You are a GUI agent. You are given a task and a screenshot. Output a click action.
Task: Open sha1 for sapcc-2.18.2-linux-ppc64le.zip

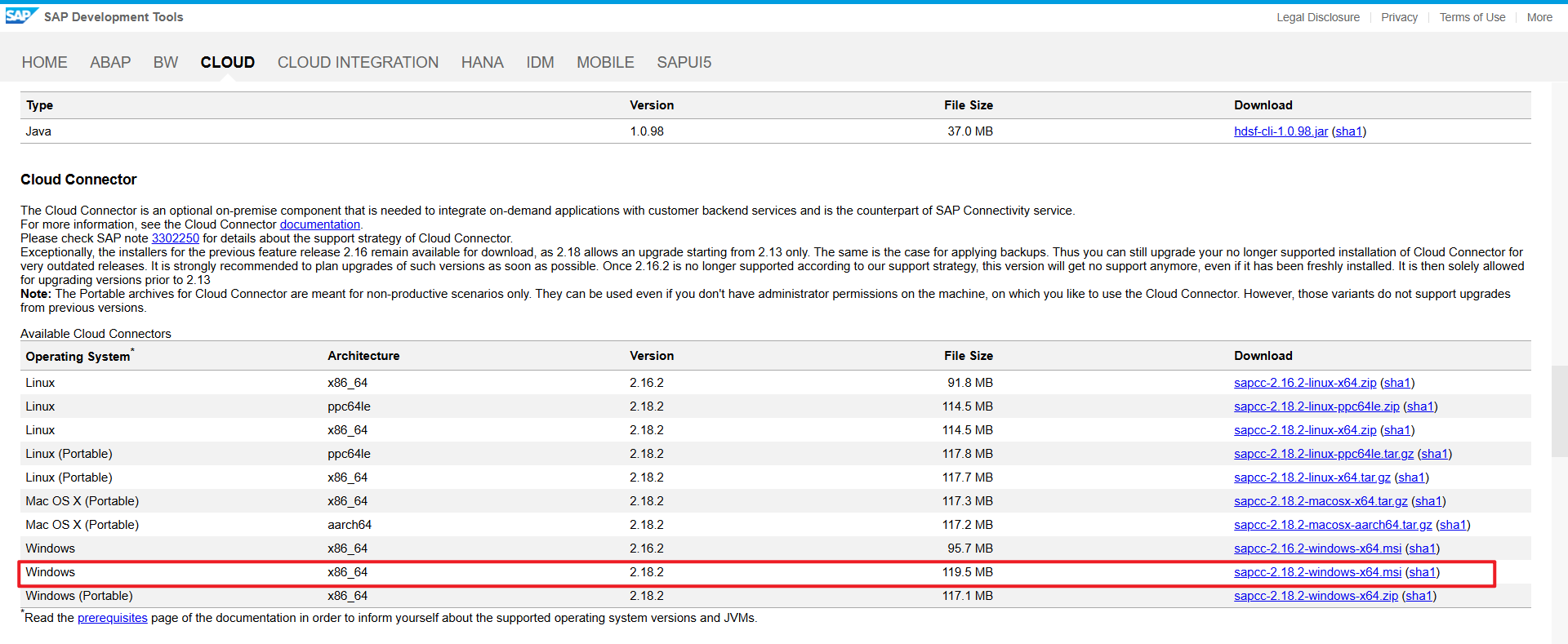(1420, 406)
